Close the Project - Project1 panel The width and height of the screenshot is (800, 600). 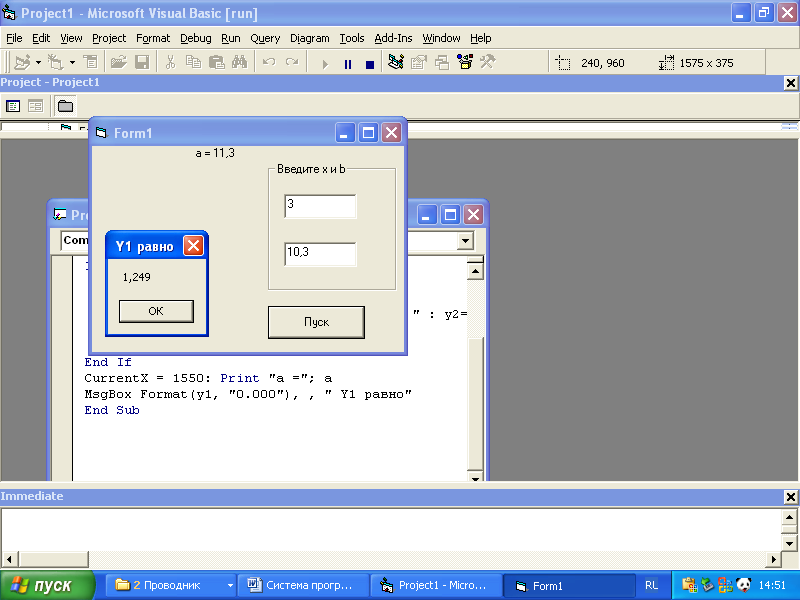tap(791, 83)
